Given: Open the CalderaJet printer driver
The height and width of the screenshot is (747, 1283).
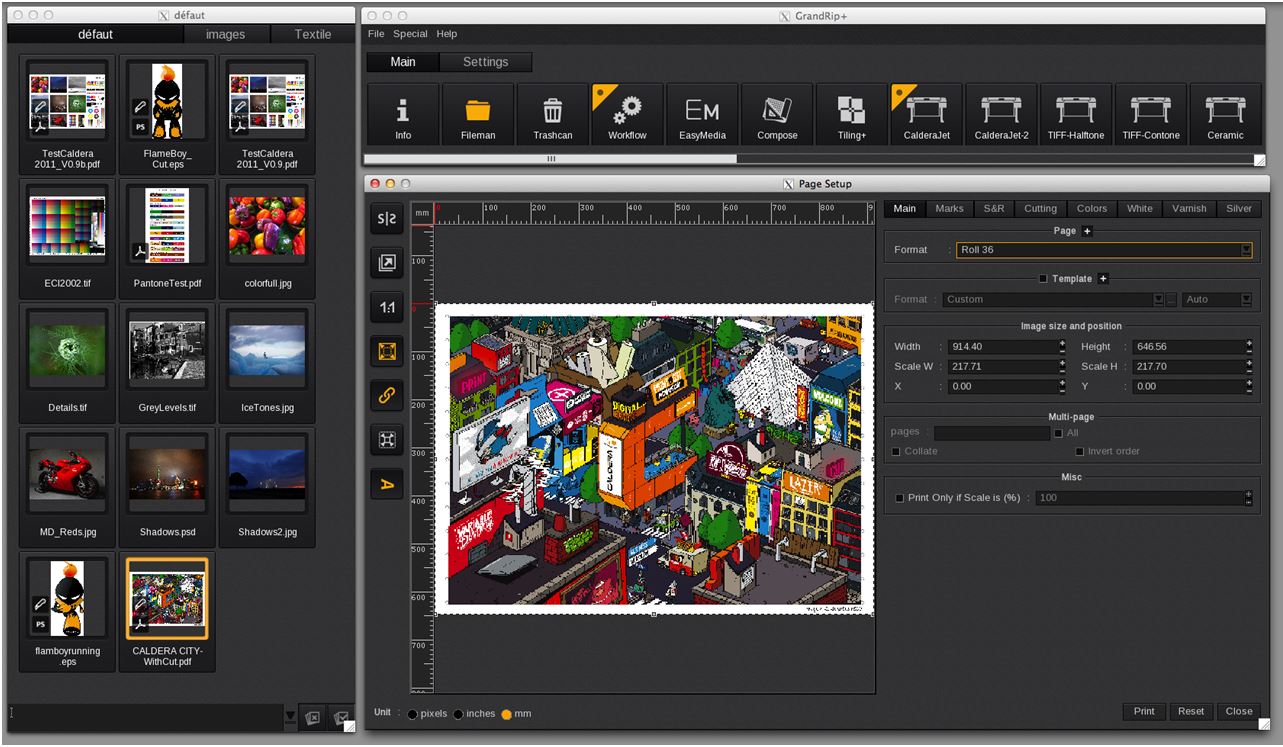Looking at the screenshot, I should tap(926, 113).
